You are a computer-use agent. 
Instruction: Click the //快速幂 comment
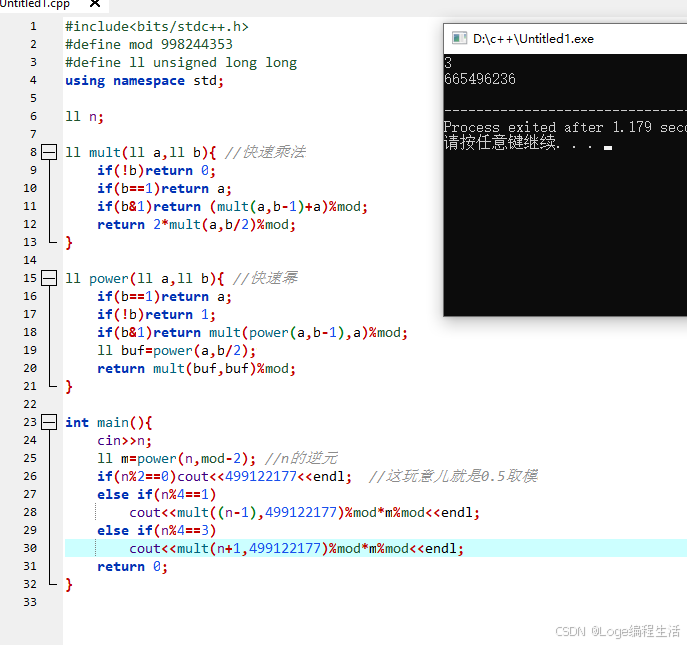click(265, 278)
